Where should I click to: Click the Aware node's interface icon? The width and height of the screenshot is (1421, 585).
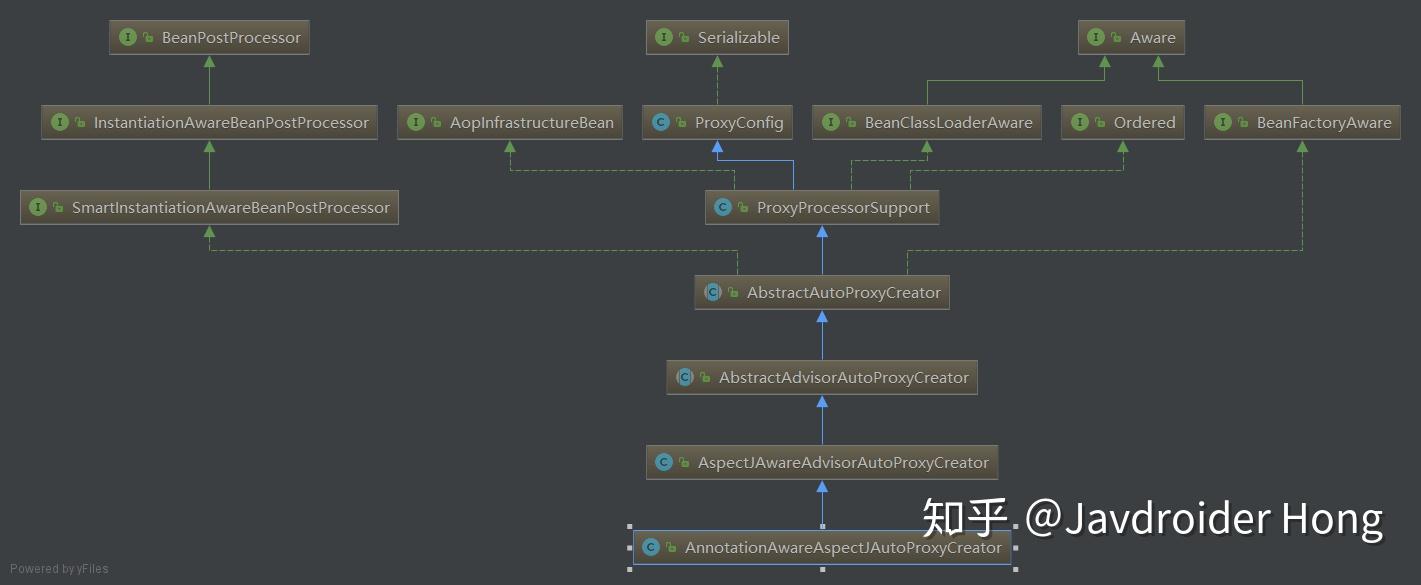[1098, 37]
